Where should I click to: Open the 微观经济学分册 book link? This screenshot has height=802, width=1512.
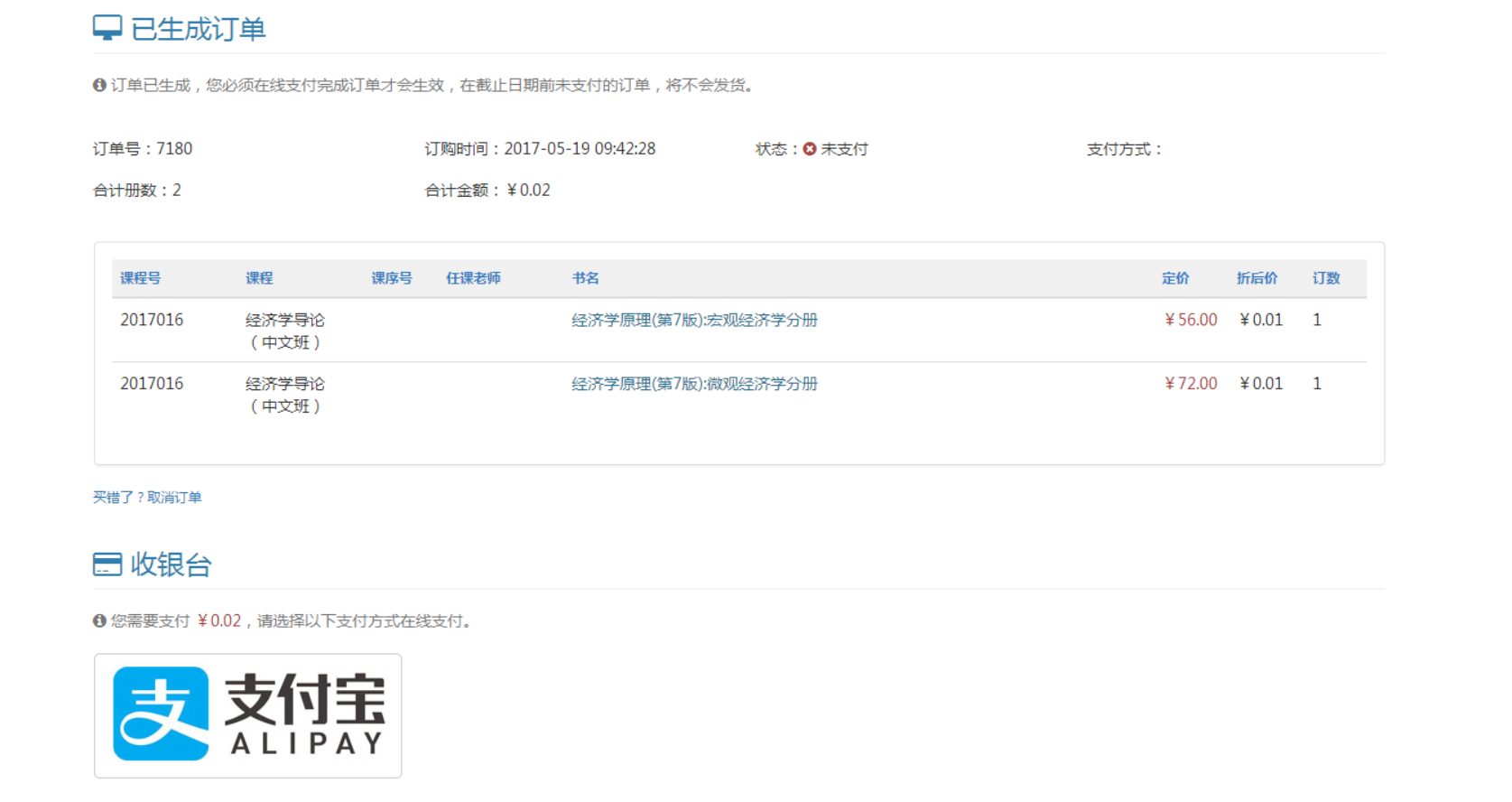[x=693, y=384]
